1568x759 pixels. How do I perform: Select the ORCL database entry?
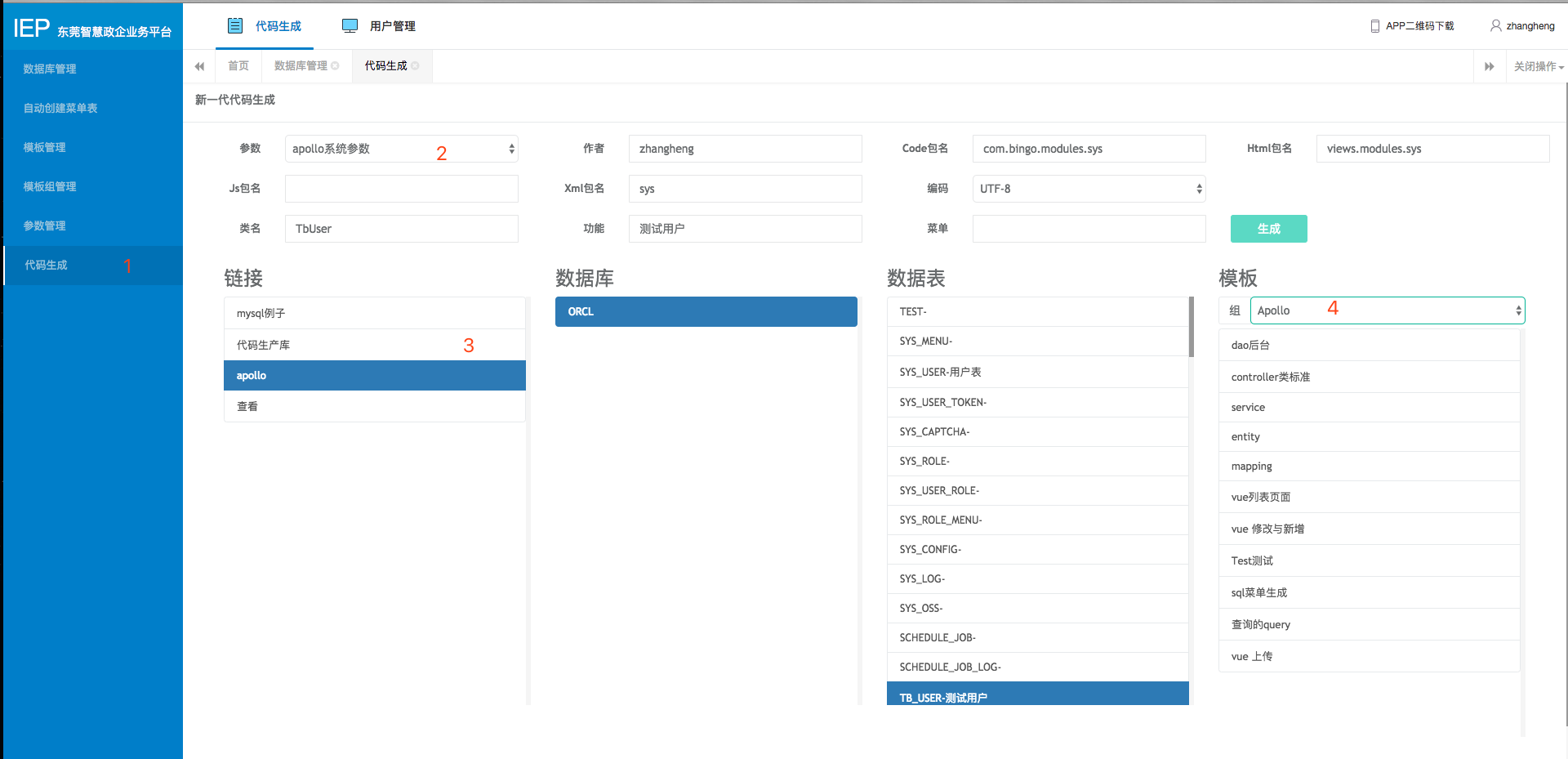(x=706, y=311)
